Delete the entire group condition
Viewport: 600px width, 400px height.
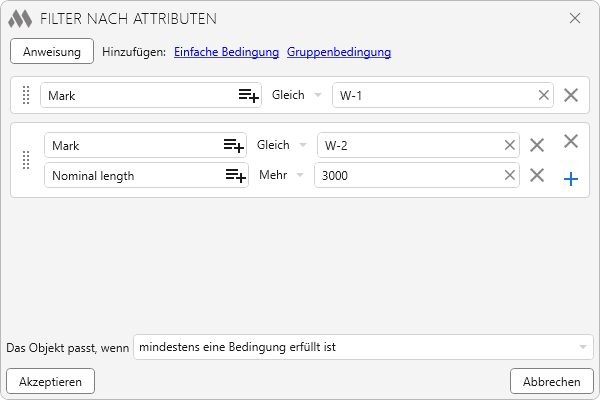(571, 142)
